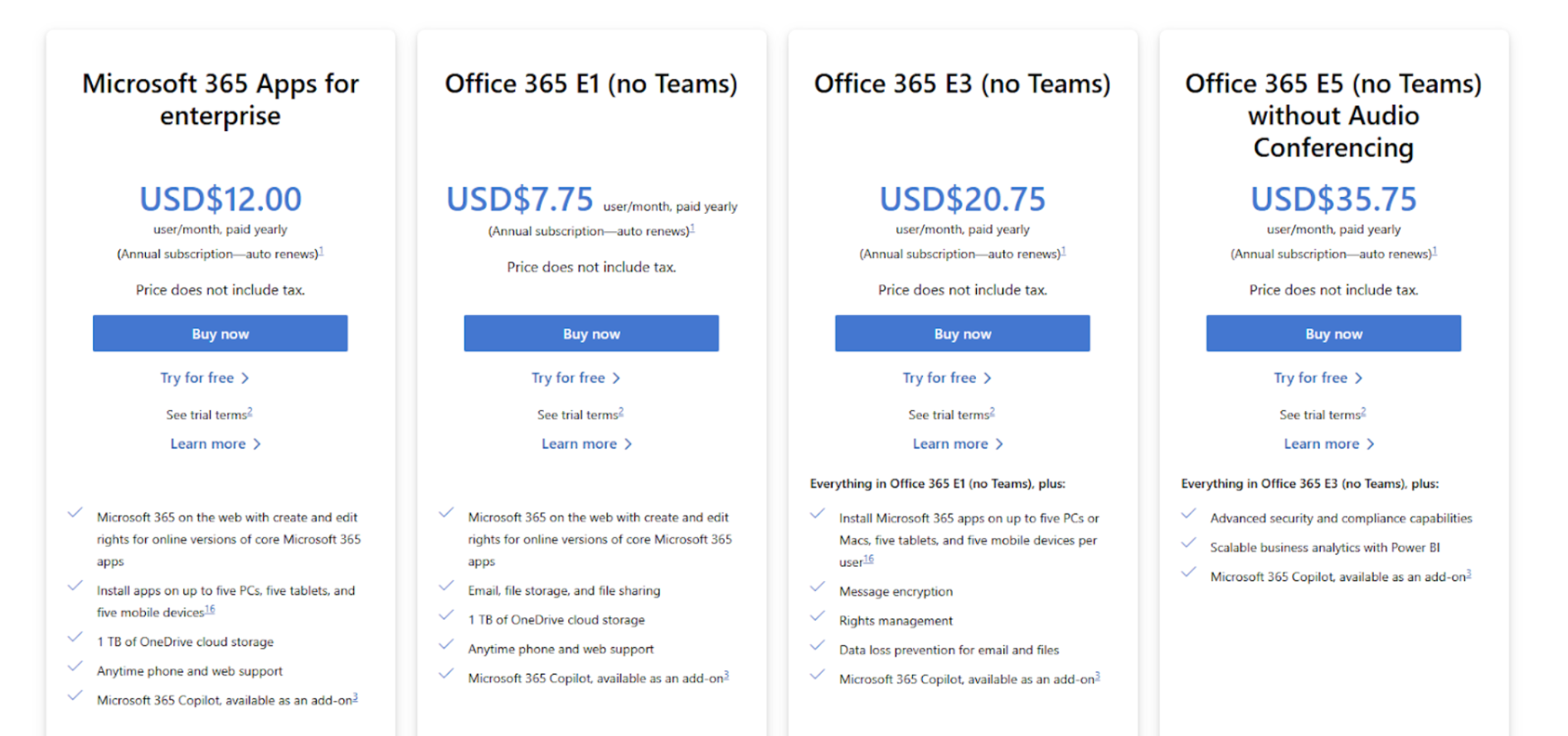1568x736 pixels.
Task: Open See trial terms under Office 365 E1
Action: 580,414
